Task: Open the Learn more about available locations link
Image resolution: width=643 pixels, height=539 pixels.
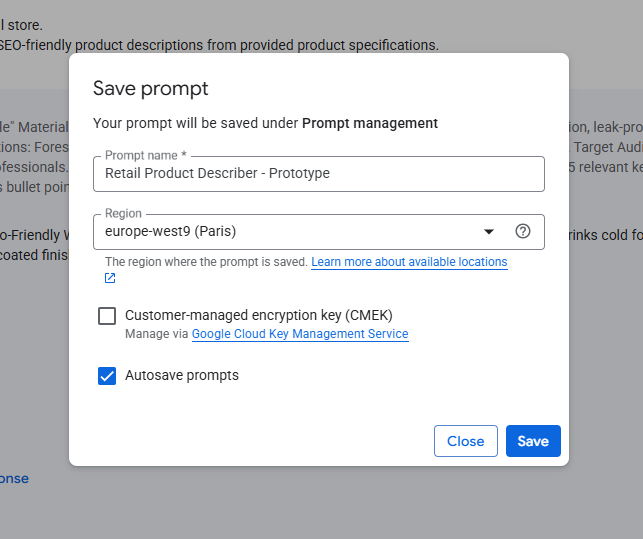Action: tap(409, 262)
